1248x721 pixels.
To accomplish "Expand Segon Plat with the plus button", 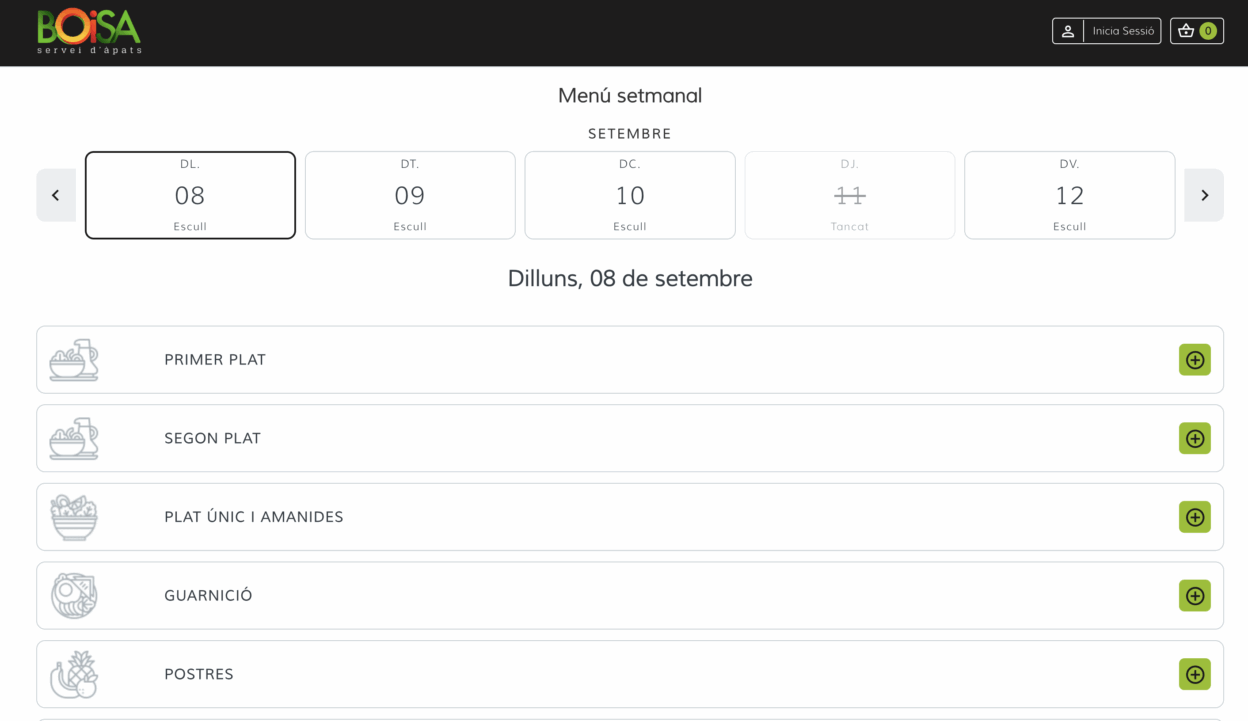I will tap(1195, 438).
